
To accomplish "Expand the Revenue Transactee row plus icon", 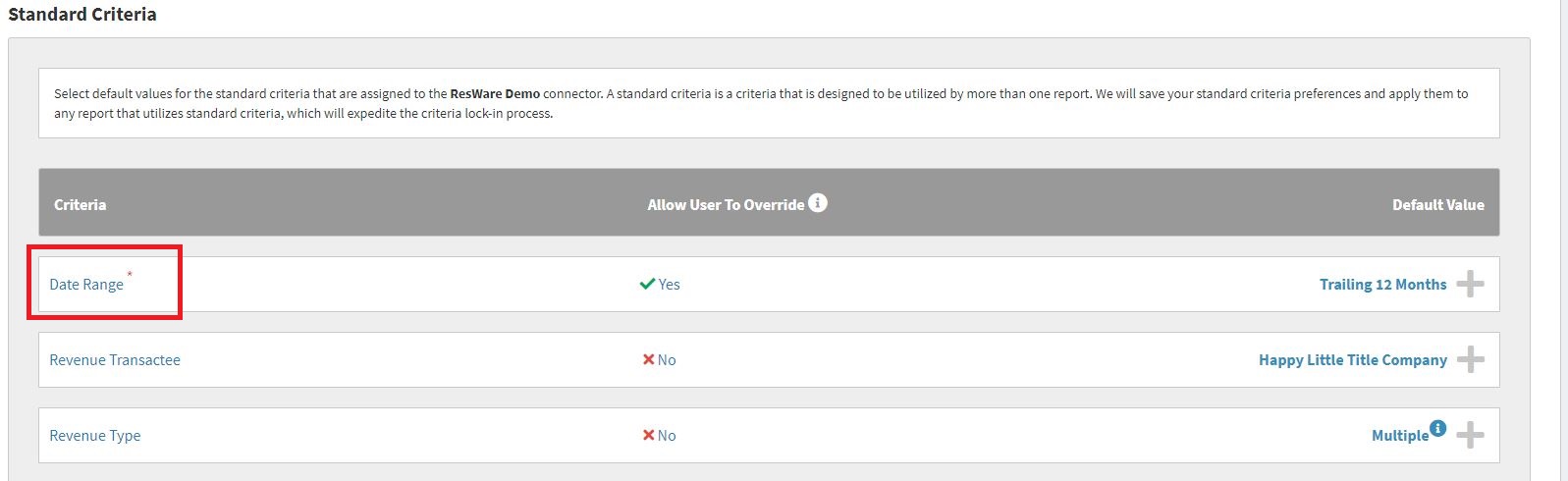I will pos(1470,360).
